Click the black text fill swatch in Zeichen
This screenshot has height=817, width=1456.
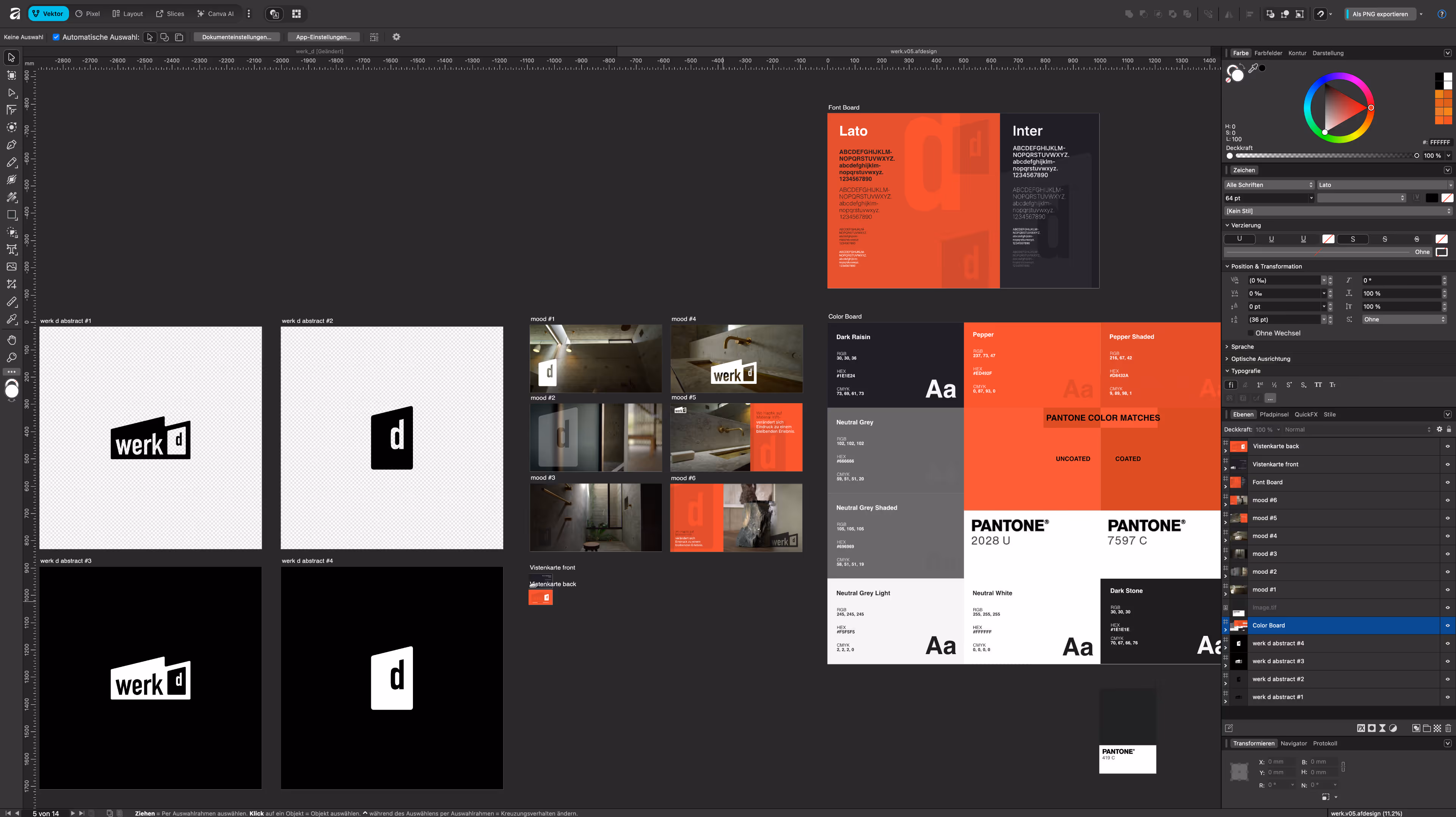(x=1432, y=198)
